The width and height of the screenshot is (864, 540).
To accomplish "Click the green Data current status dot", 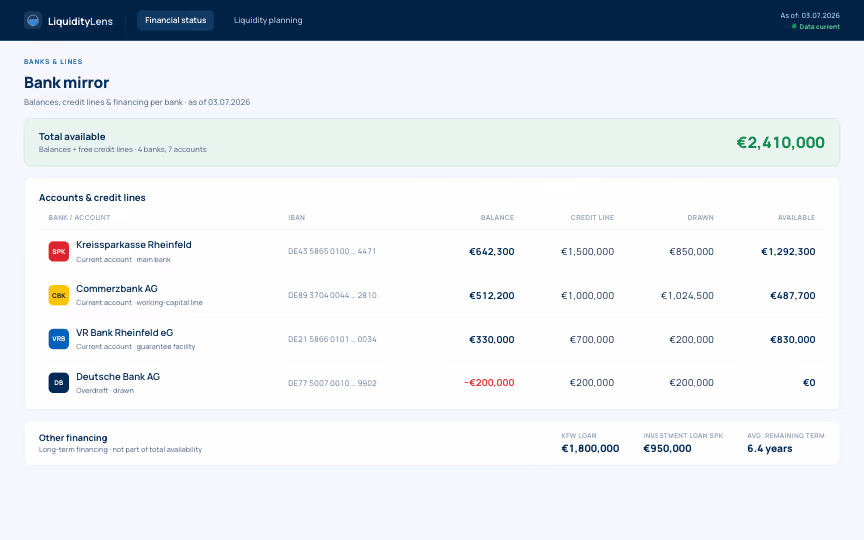I will tap(794, 26).
